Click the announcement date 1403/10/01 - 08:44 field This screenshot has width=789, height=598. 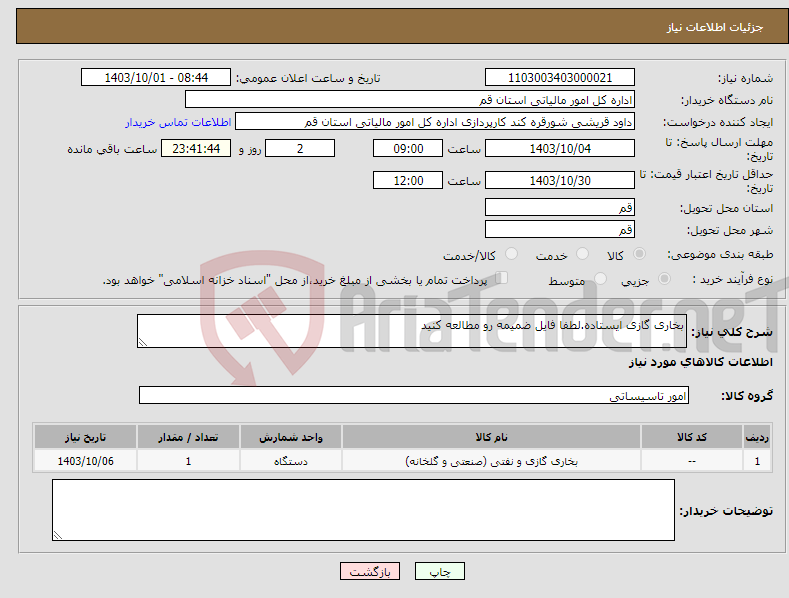[156, 78]
